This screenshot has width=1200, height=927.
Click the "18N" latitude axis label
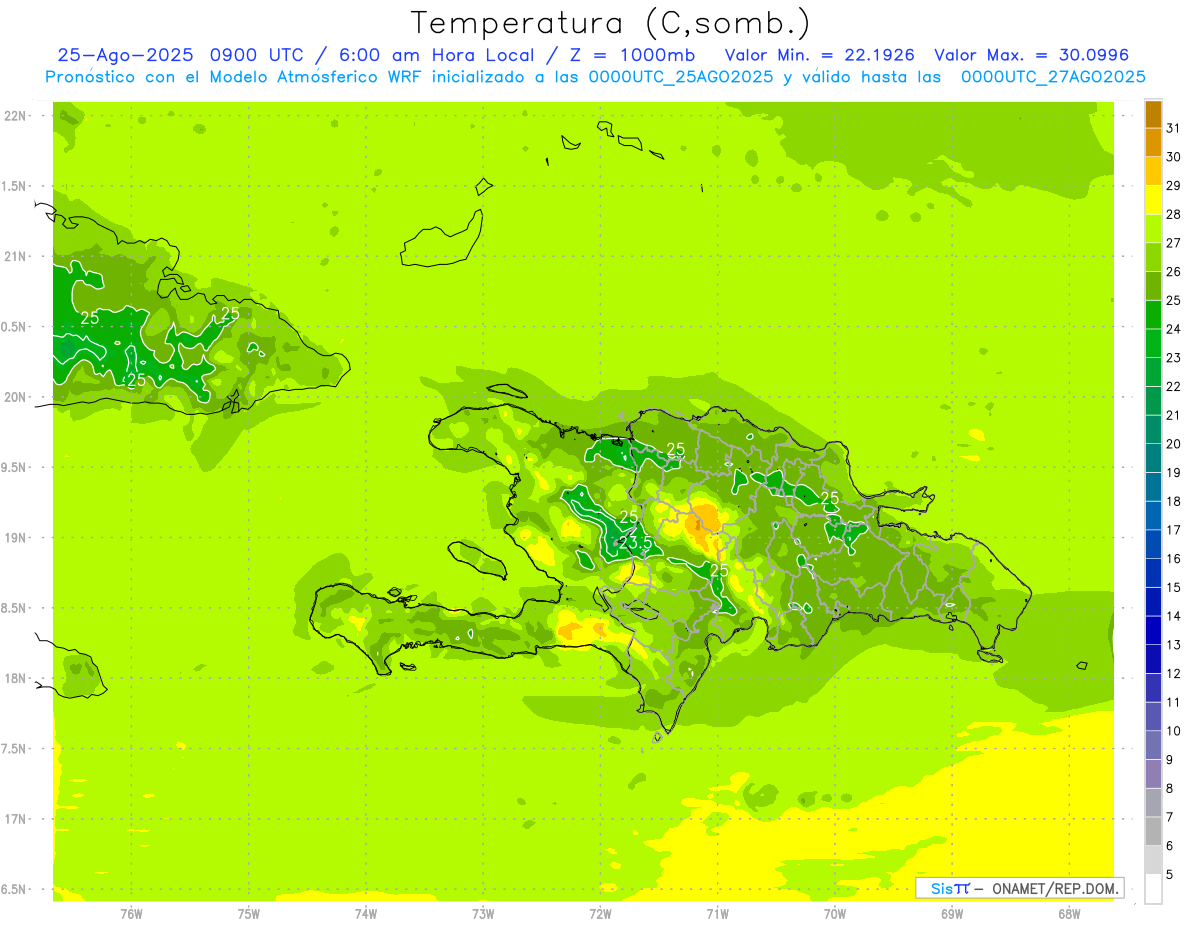14,678
